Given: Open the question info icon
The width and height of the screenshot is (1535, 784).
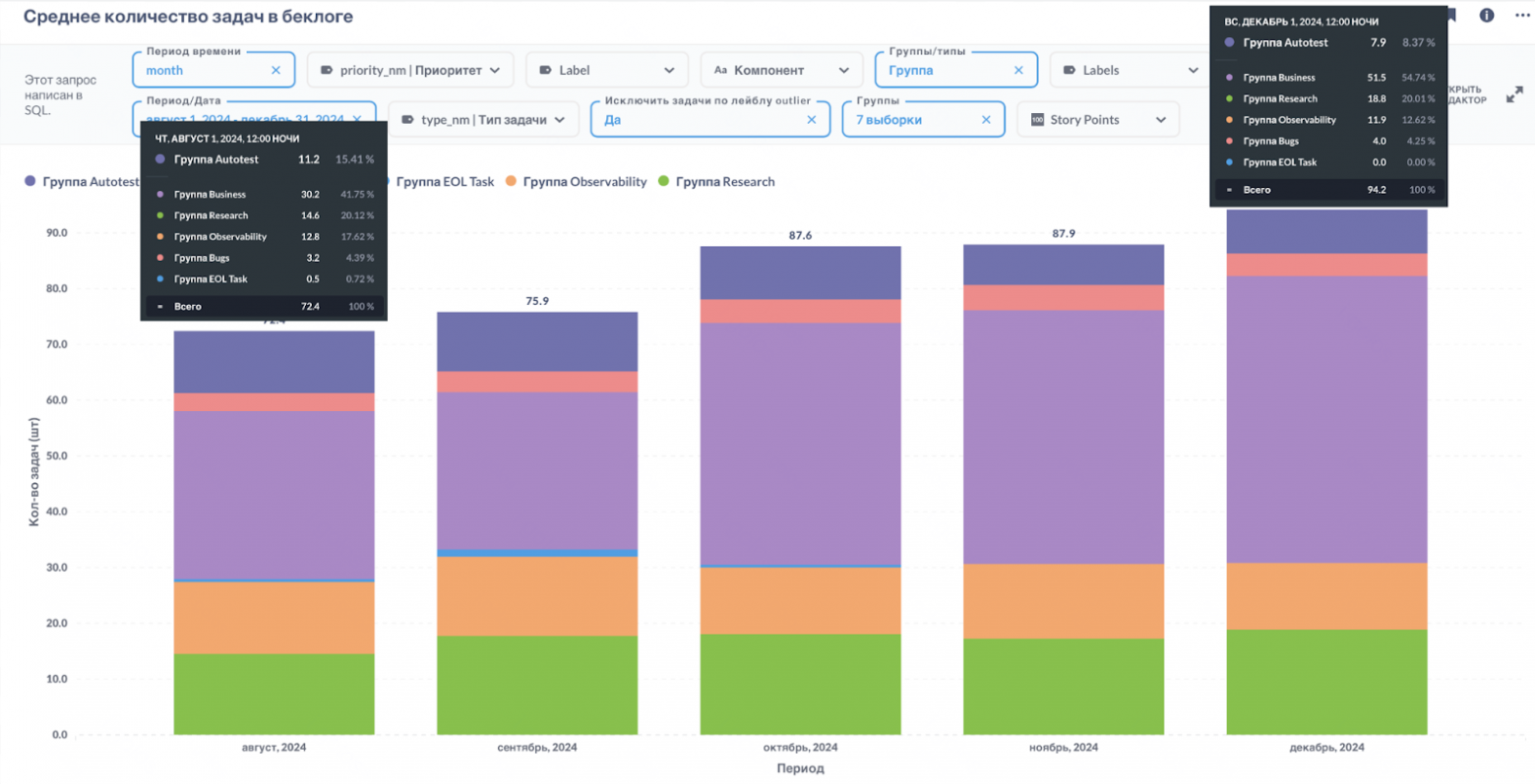Looking at the screenshot, I should click(1486, 16).
